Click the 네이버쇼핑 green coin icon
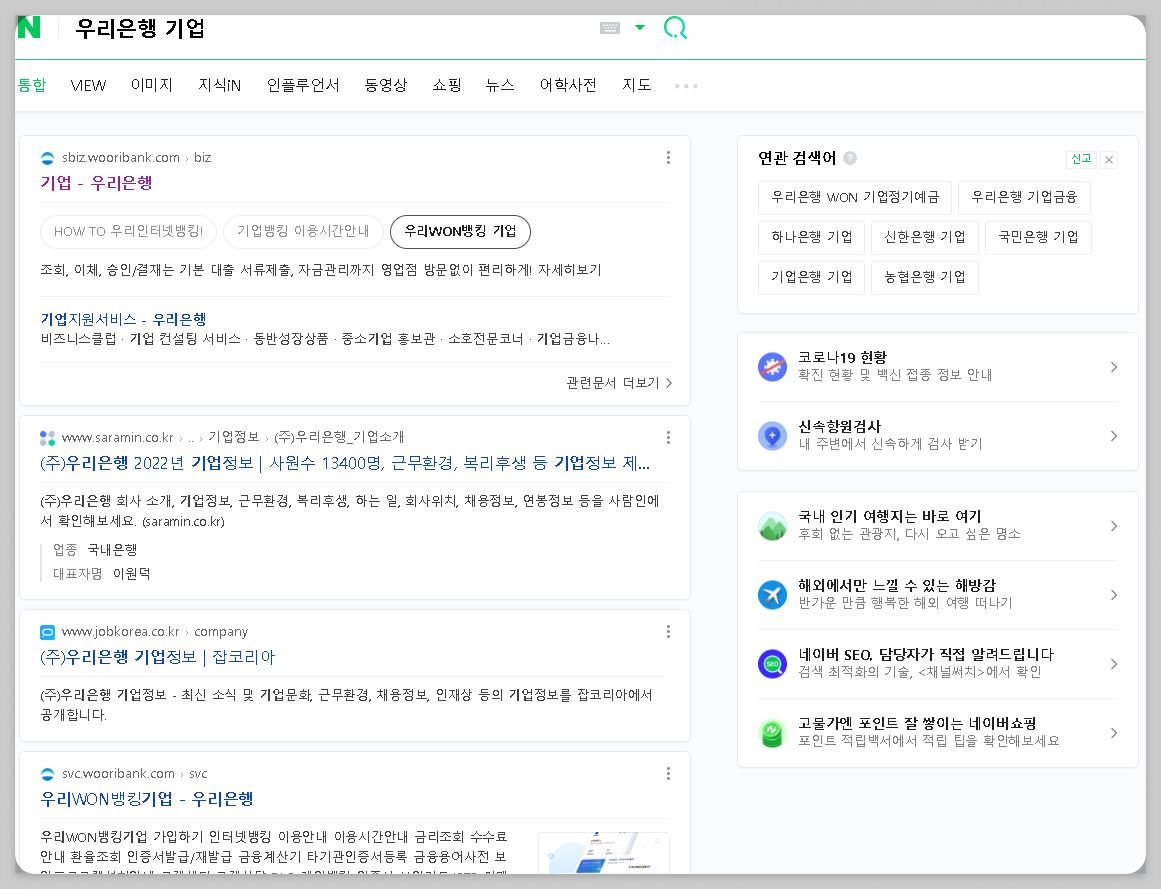 click(772, 733)
